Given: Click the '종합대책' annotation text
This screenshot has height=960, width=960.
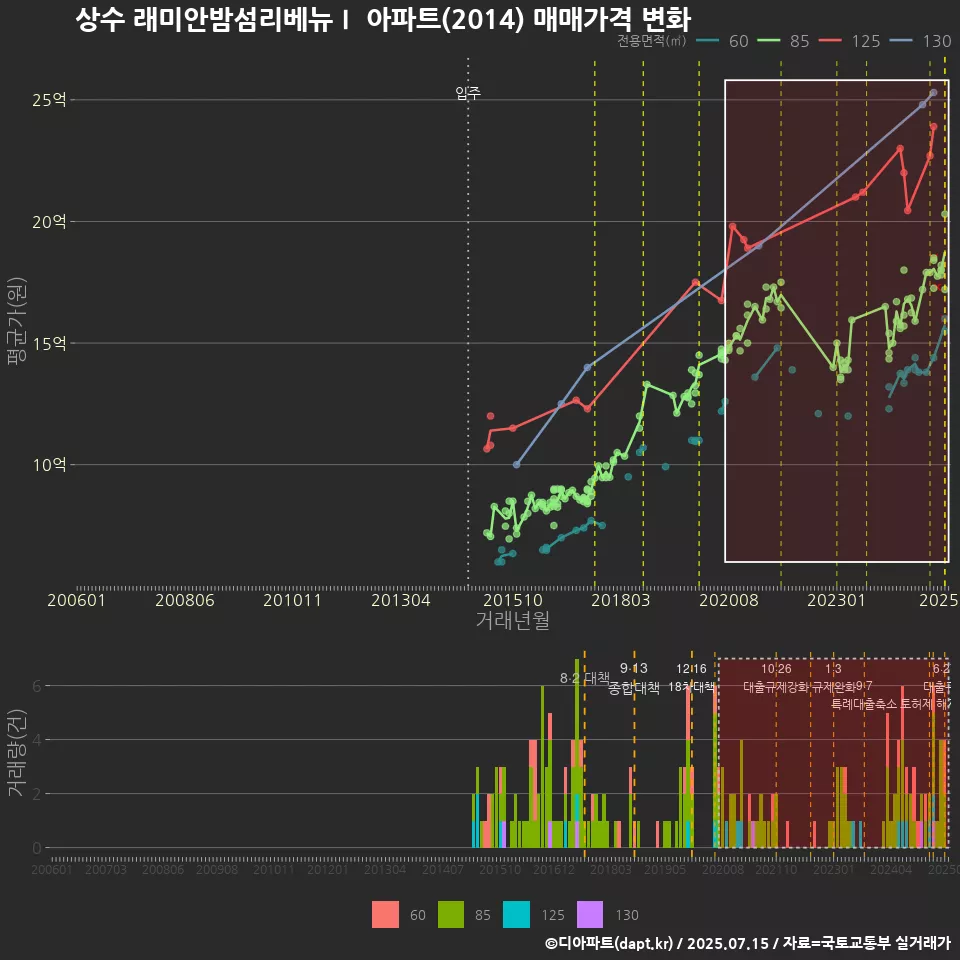Looking at the screenshot, I should coord(634,689).
